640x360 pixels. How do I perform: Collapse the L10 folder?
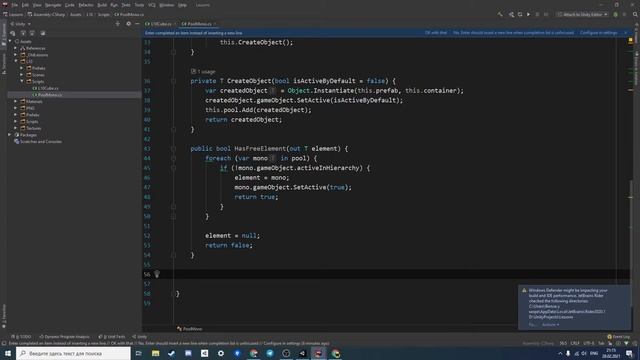pos(16,61)
